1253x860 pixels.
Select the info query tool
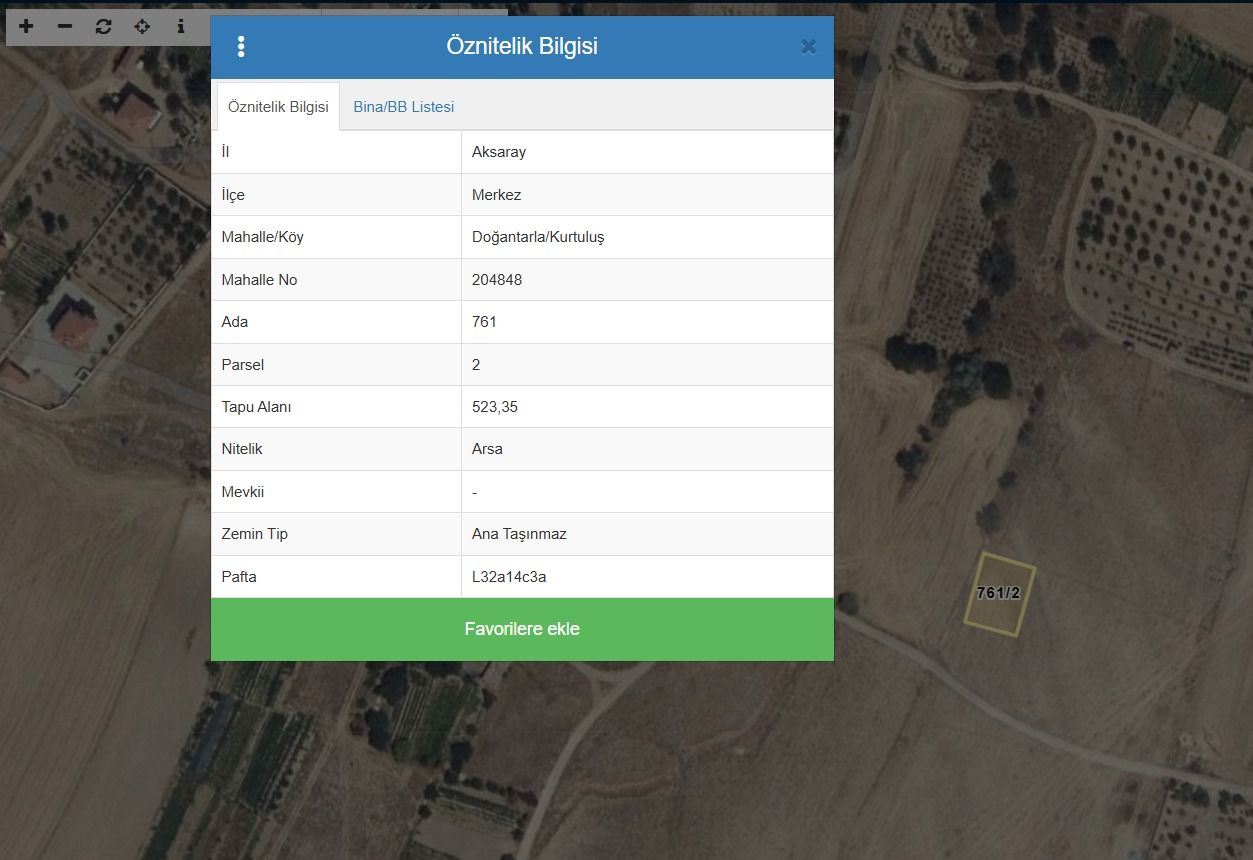(x=181, y=26)
